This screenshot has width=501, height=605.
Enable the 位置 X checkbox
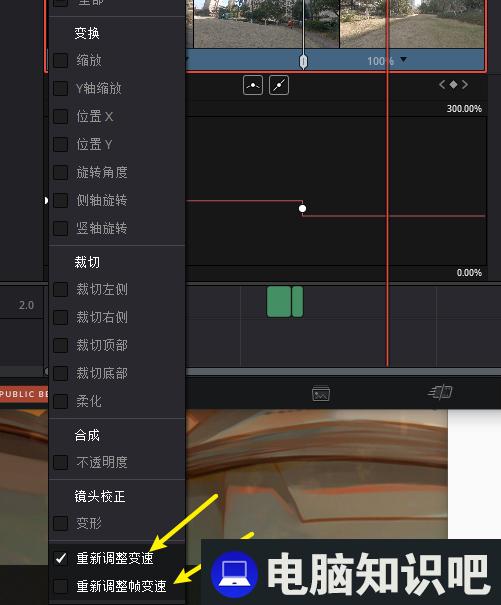[x=61, y=116]
